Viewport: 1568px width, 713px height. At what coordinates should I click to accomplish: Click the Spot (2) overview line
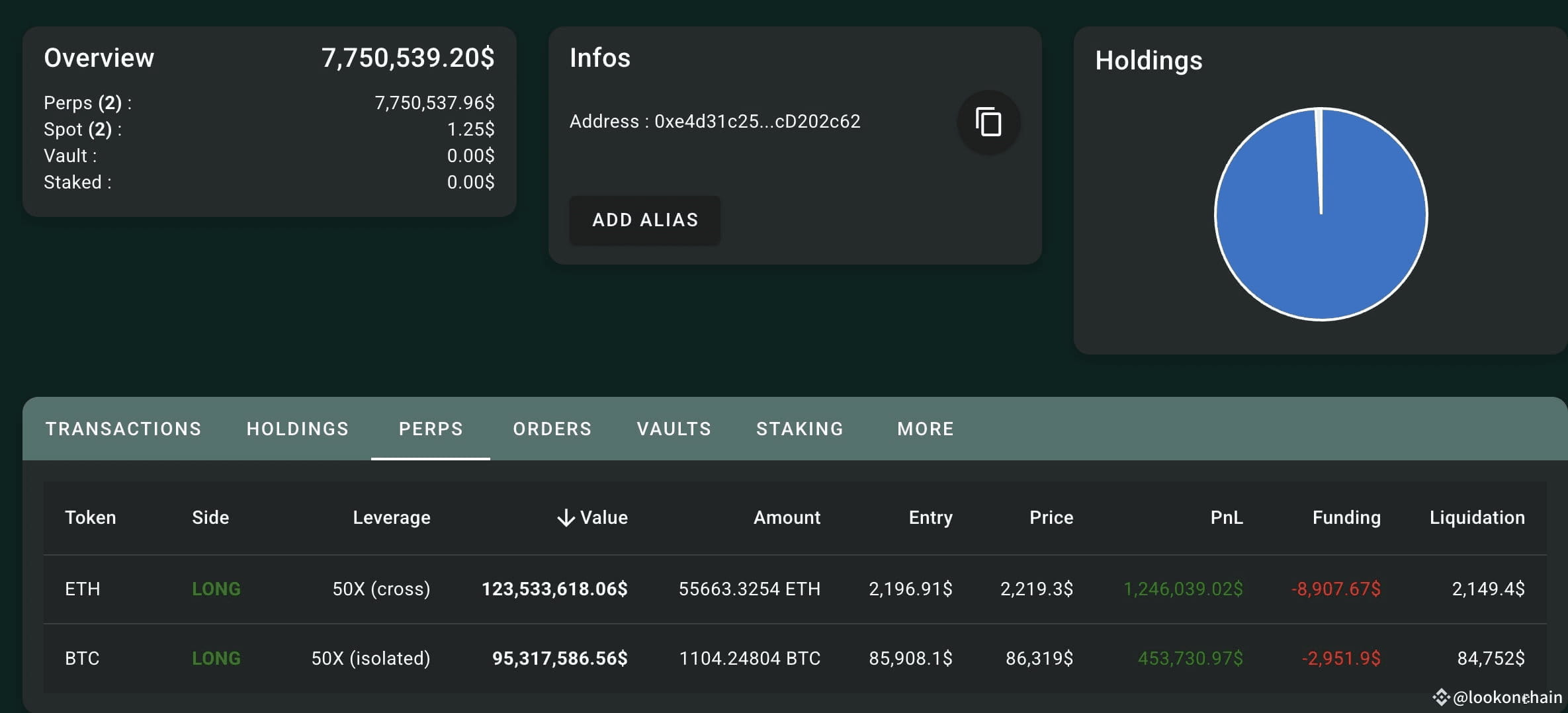[269, 129]
